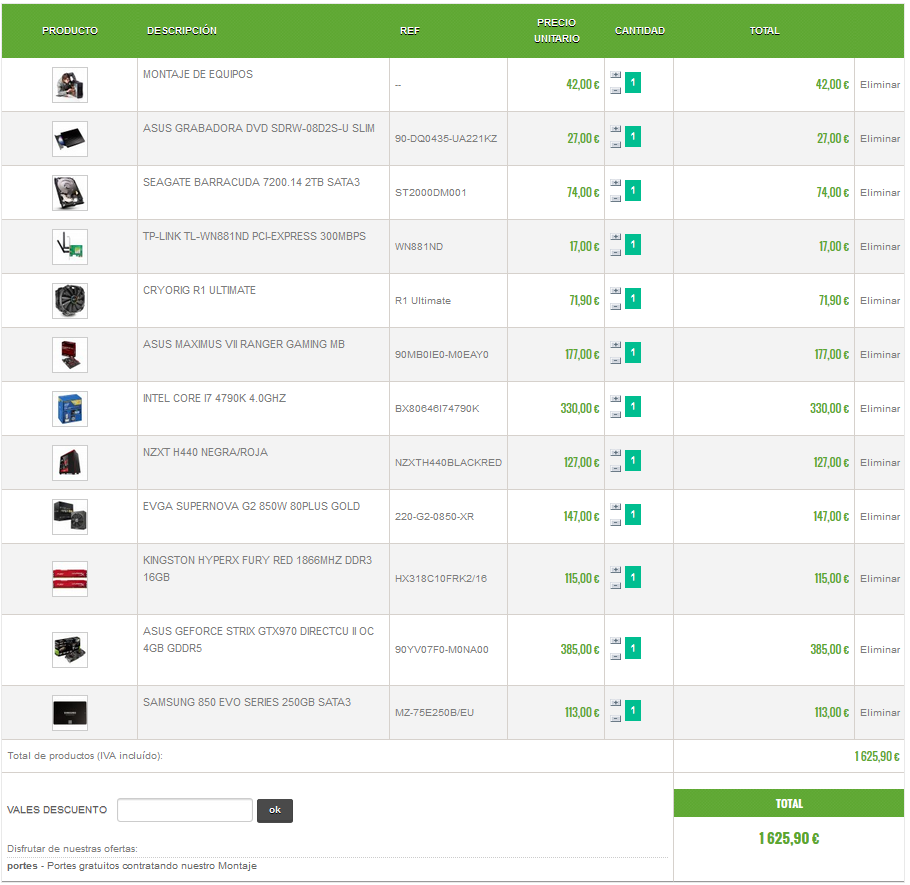Decrease quantity for ASUS GEFORCE STRIX GTX970
Viewport: 910px width, 885px height.
[x=616, y=656]
